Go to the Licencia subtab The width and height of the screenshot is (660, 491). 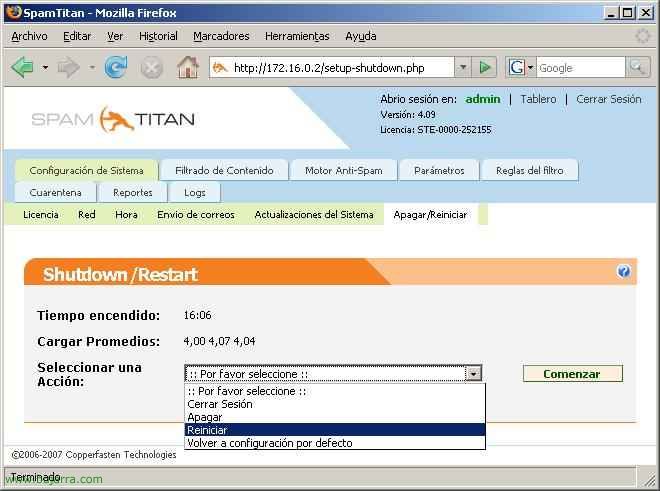coord(41,215)
